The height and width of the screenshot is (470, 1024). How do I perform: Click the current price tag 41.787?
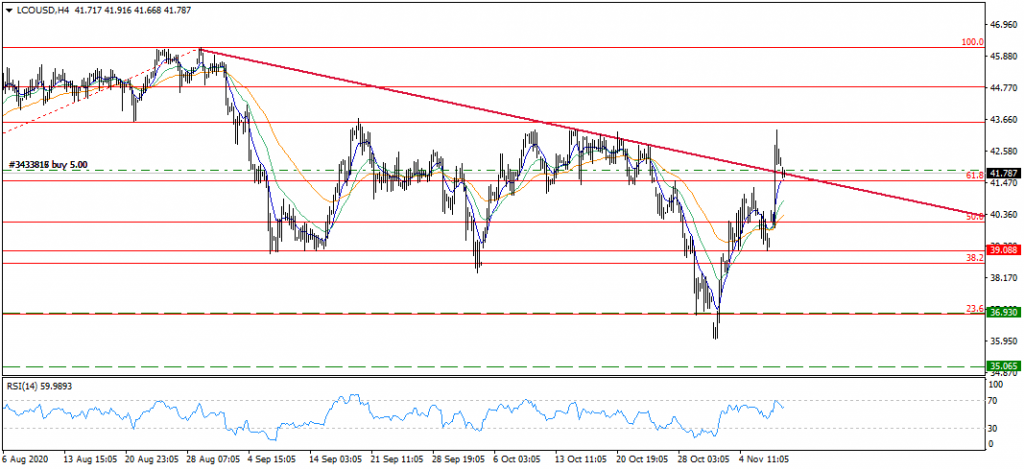point(1002,173)
